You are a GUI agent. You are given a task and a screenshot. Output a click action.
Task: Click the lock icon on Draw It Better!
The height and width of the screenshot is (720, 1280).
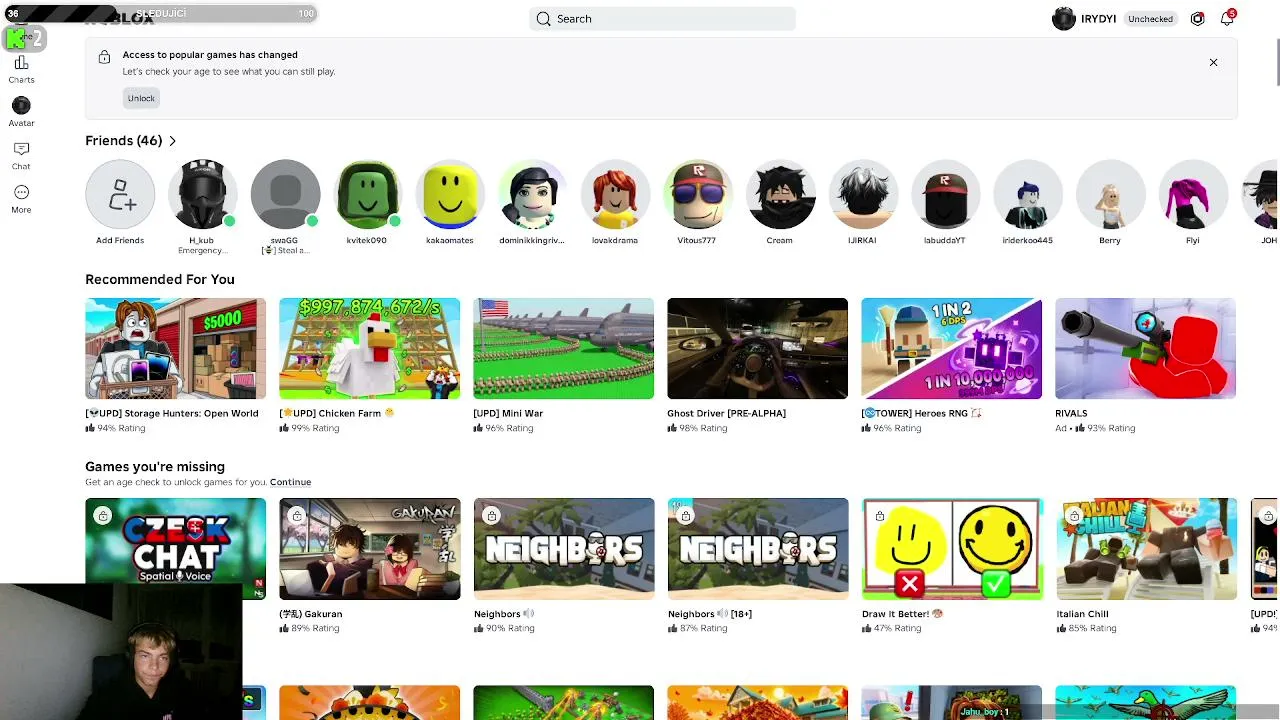879,516
